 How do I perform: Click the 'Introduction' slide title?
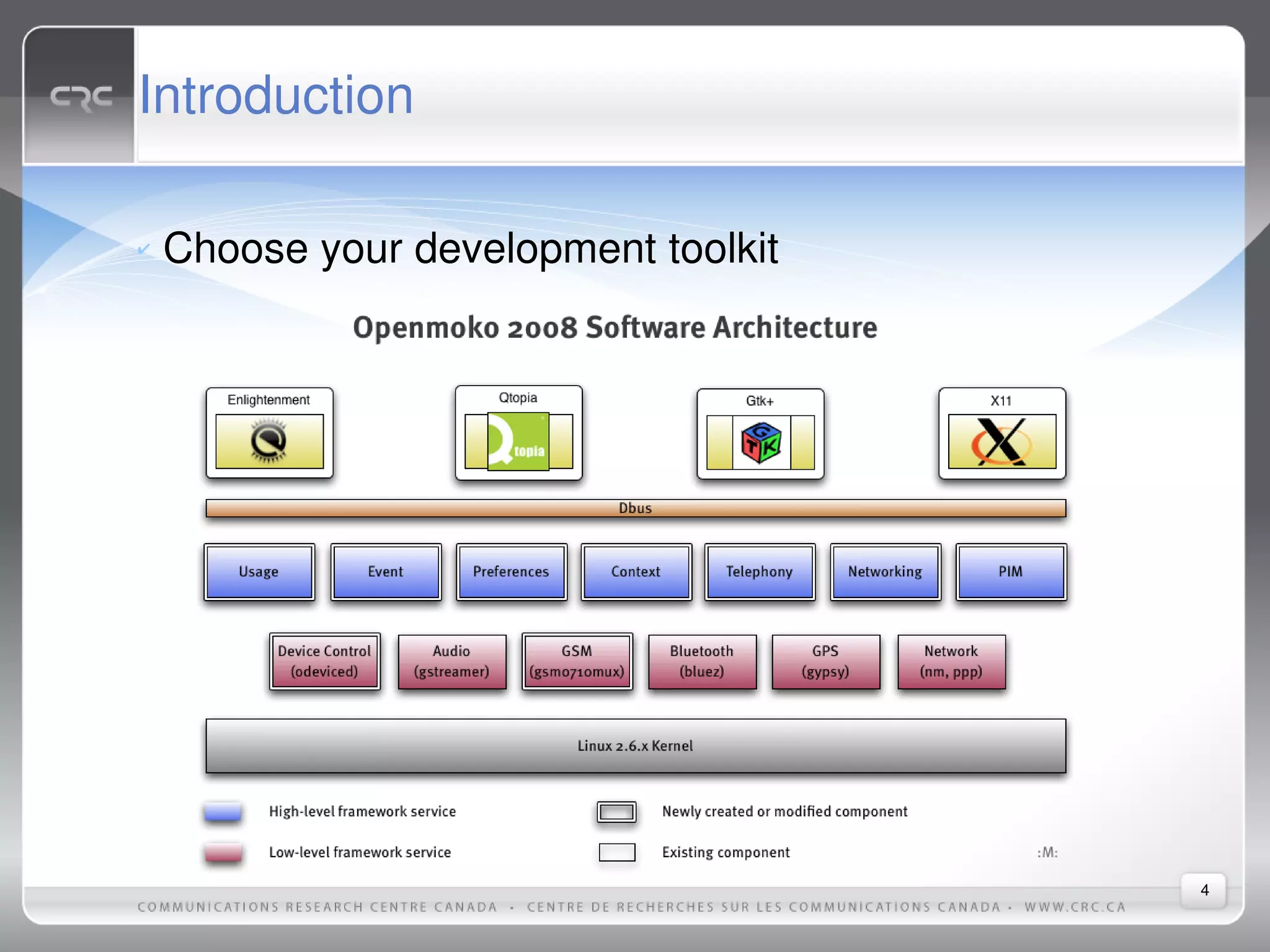pos(276,95)
